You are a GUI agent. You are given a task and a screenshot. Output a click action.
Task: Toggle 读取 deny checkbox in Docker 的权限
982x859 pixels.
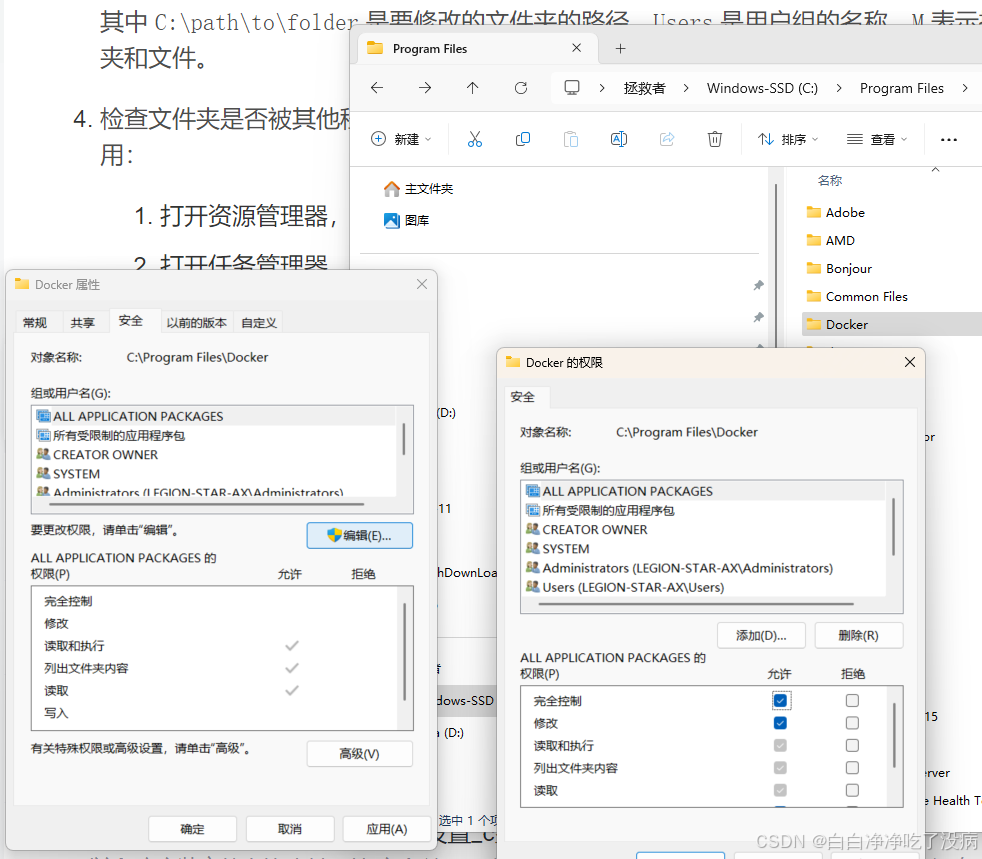(852, 790)
